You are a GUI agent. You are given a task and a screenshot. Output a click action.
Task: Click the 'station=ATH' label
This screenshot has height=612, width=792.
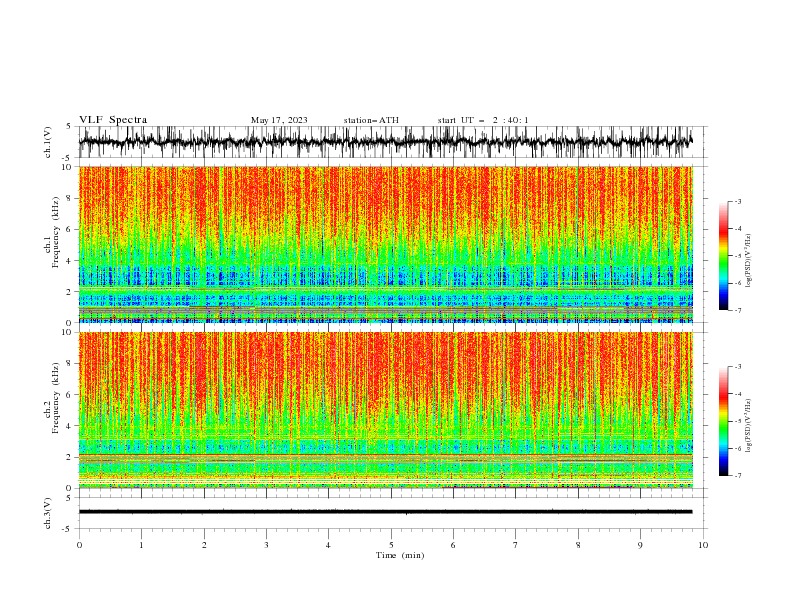[371, 120]
